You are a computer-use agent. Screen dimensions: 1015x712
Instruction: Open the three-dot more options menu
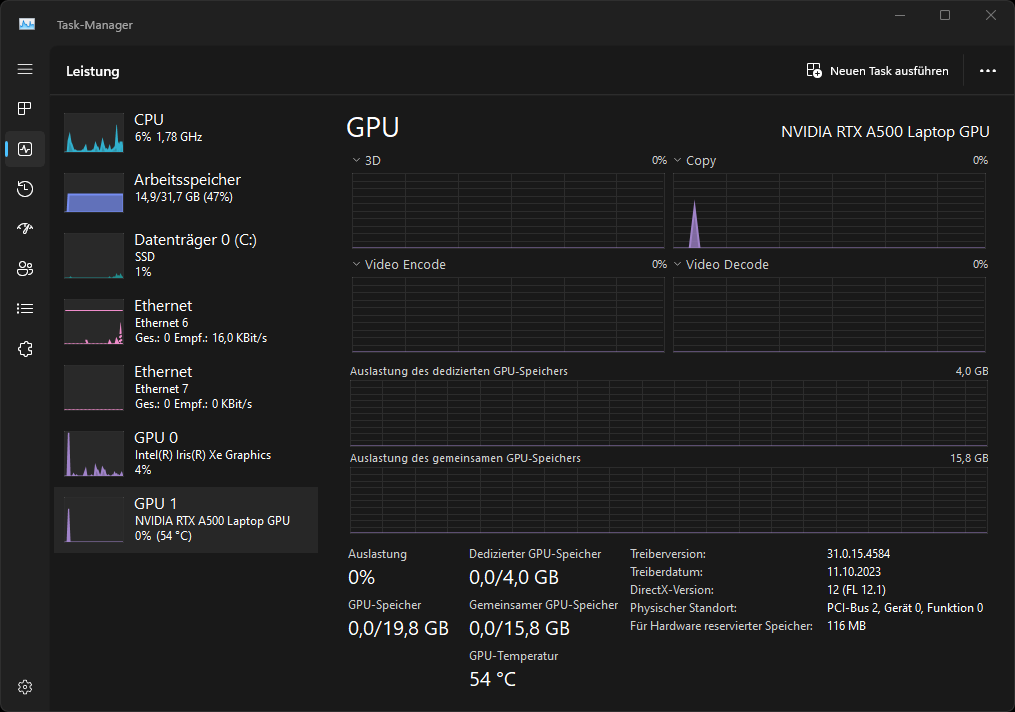tap(987, 71)
